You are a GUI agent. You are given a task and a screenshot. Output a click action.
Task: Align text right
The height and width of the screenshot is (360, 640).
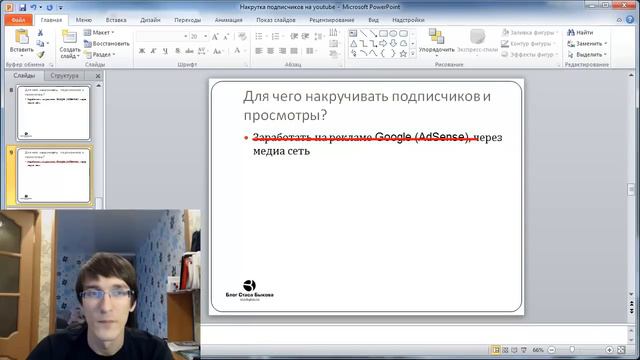pos(282,51)
